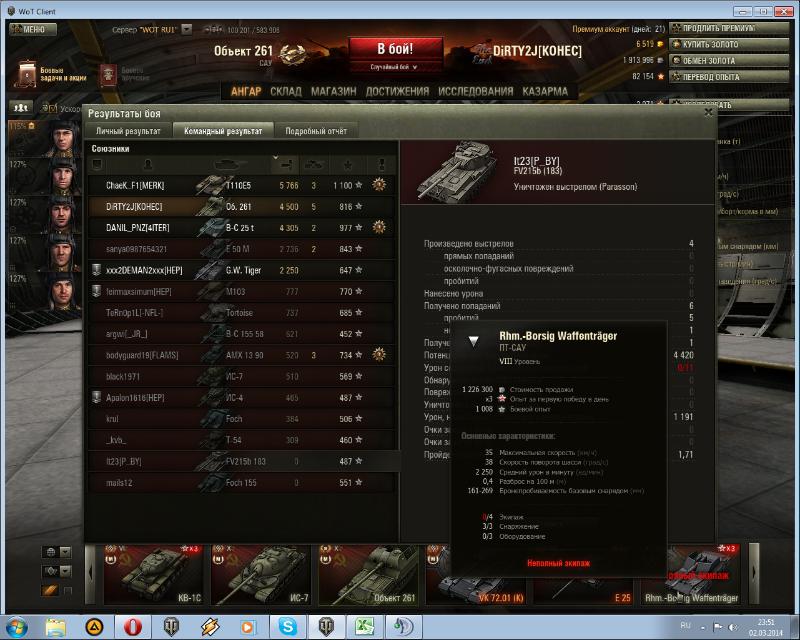The image size is (800, 640).
Task: Click platoon badge next to feirmaxsimum[HEP]
Action: tap(96, 291)
